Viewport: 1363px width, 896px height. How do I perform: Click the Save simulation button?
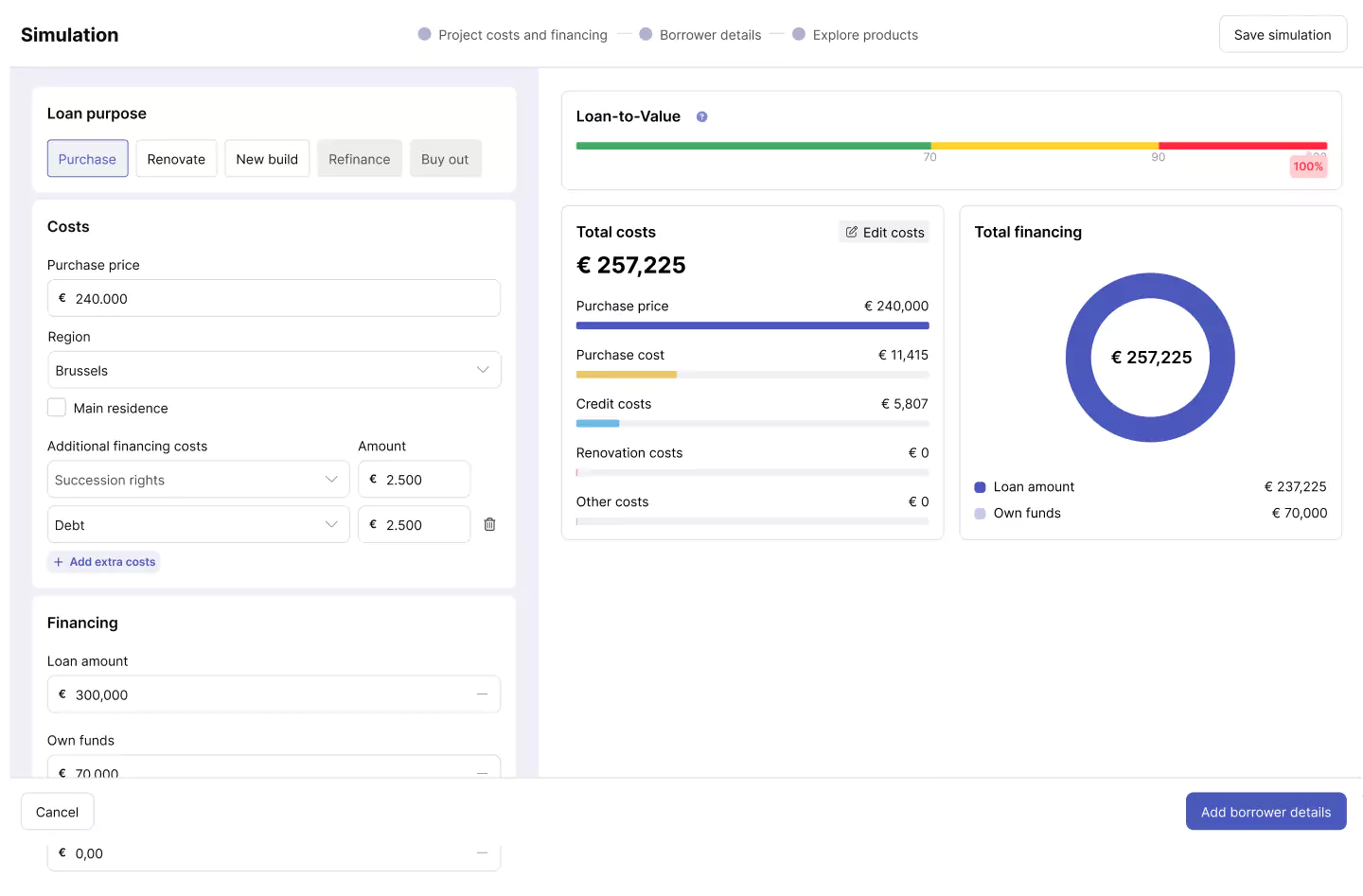[1282, 35]
